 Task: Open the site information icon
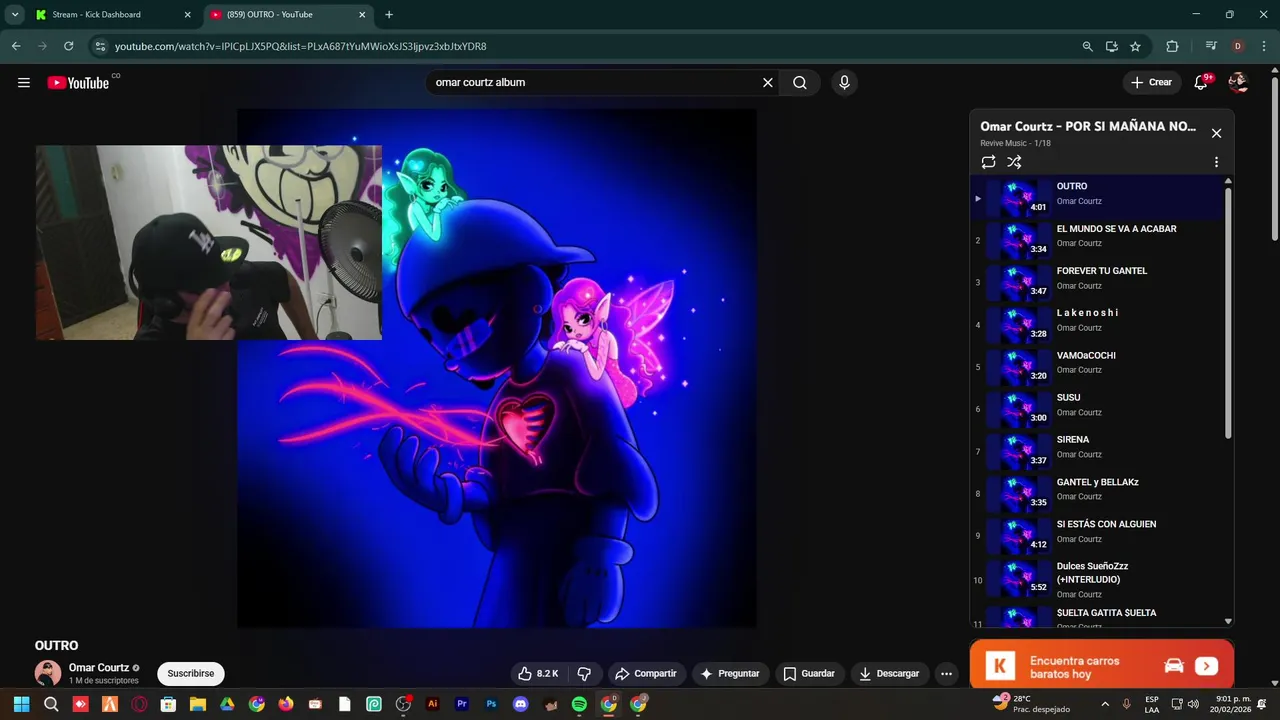[99, 46]
